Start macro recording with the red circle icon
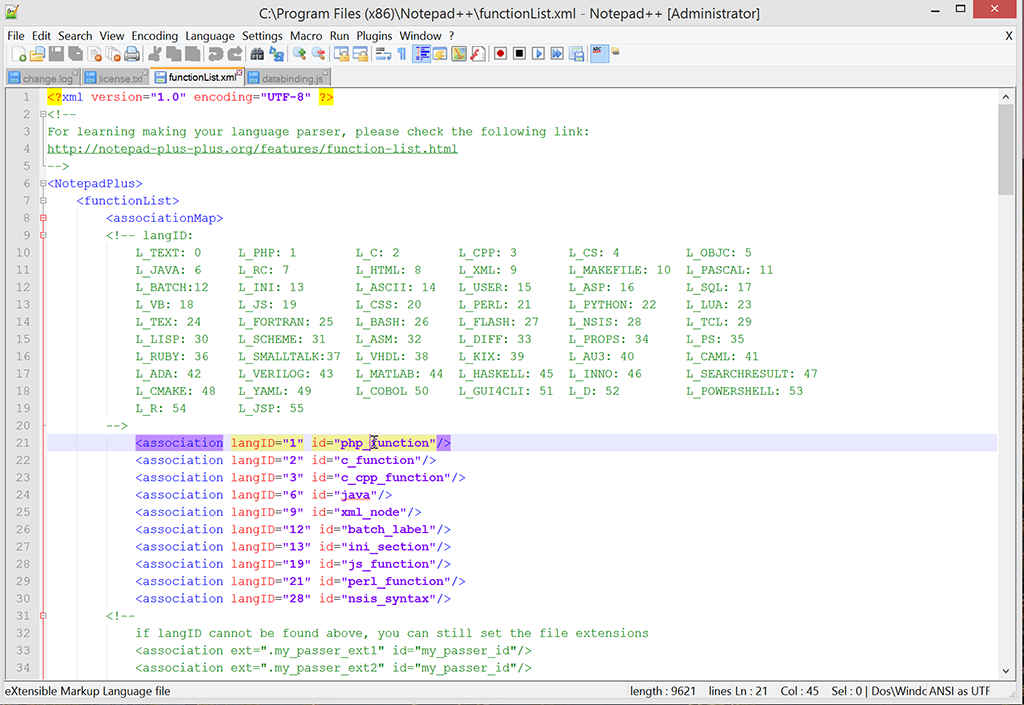 pyautogui.click(x=500, y=54)
